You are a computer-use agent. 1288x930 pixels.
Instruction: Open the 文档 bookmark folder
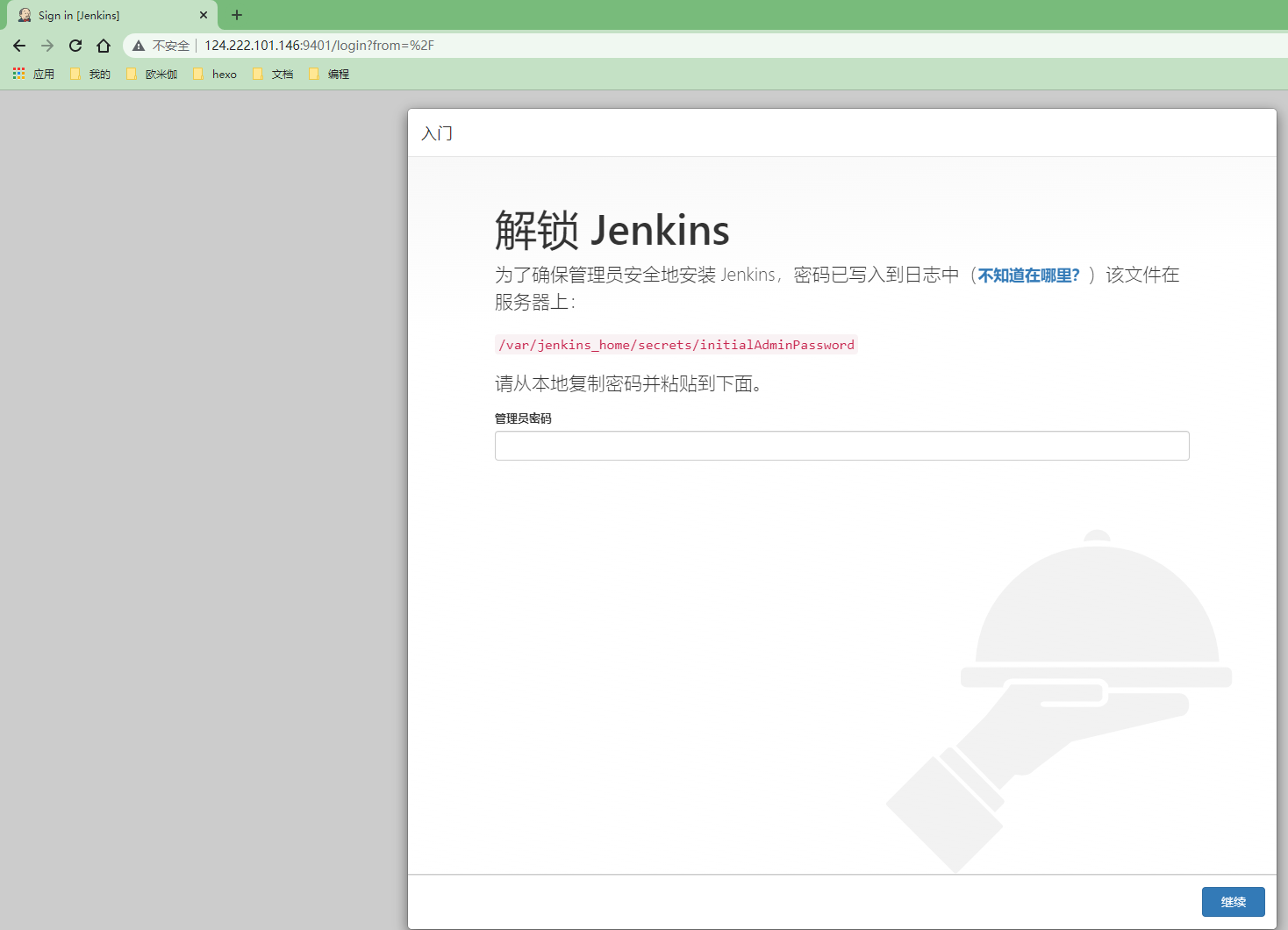click(x=273, y=74)
